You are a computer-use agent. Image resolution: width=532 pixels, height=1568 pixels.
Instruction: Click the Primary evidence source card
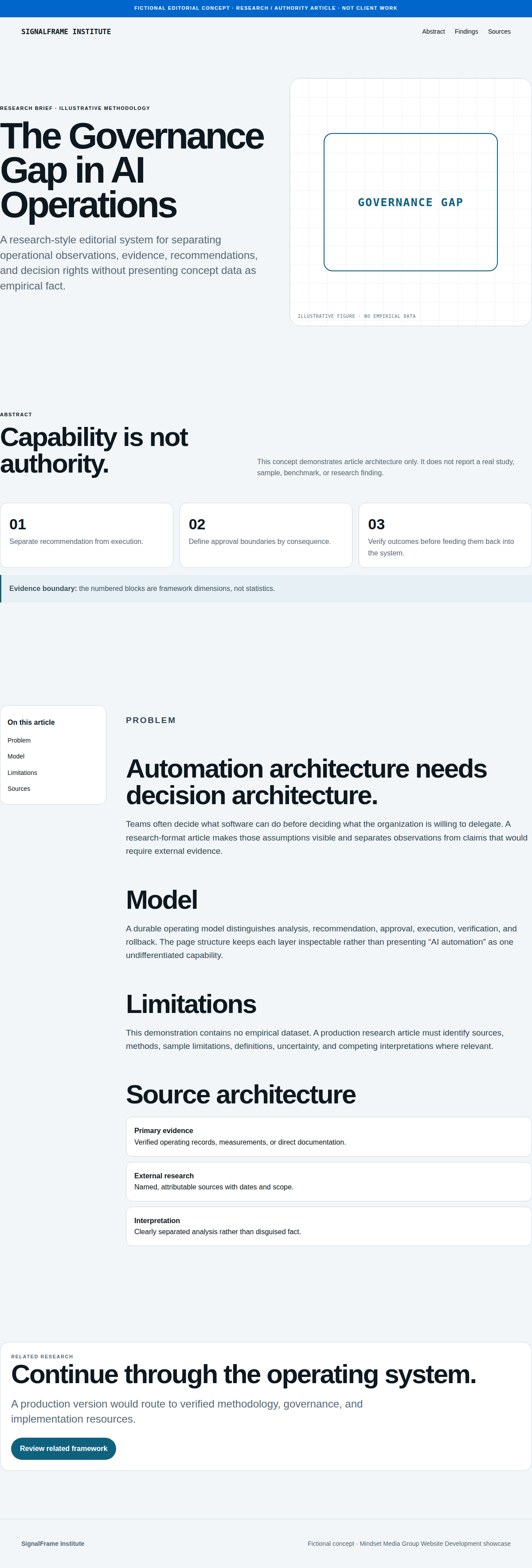(x=329, y=1137)
